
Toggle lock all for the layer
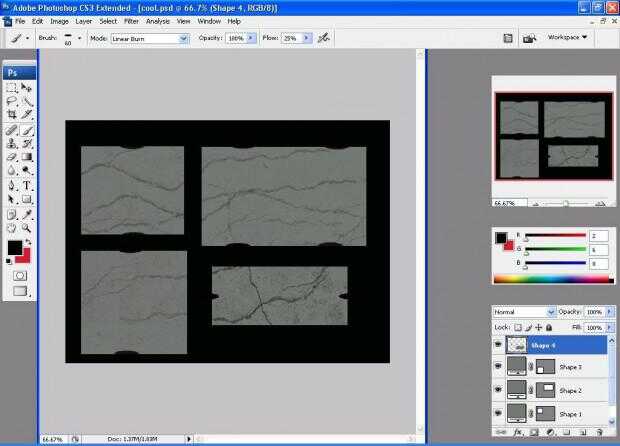[550, 327]
